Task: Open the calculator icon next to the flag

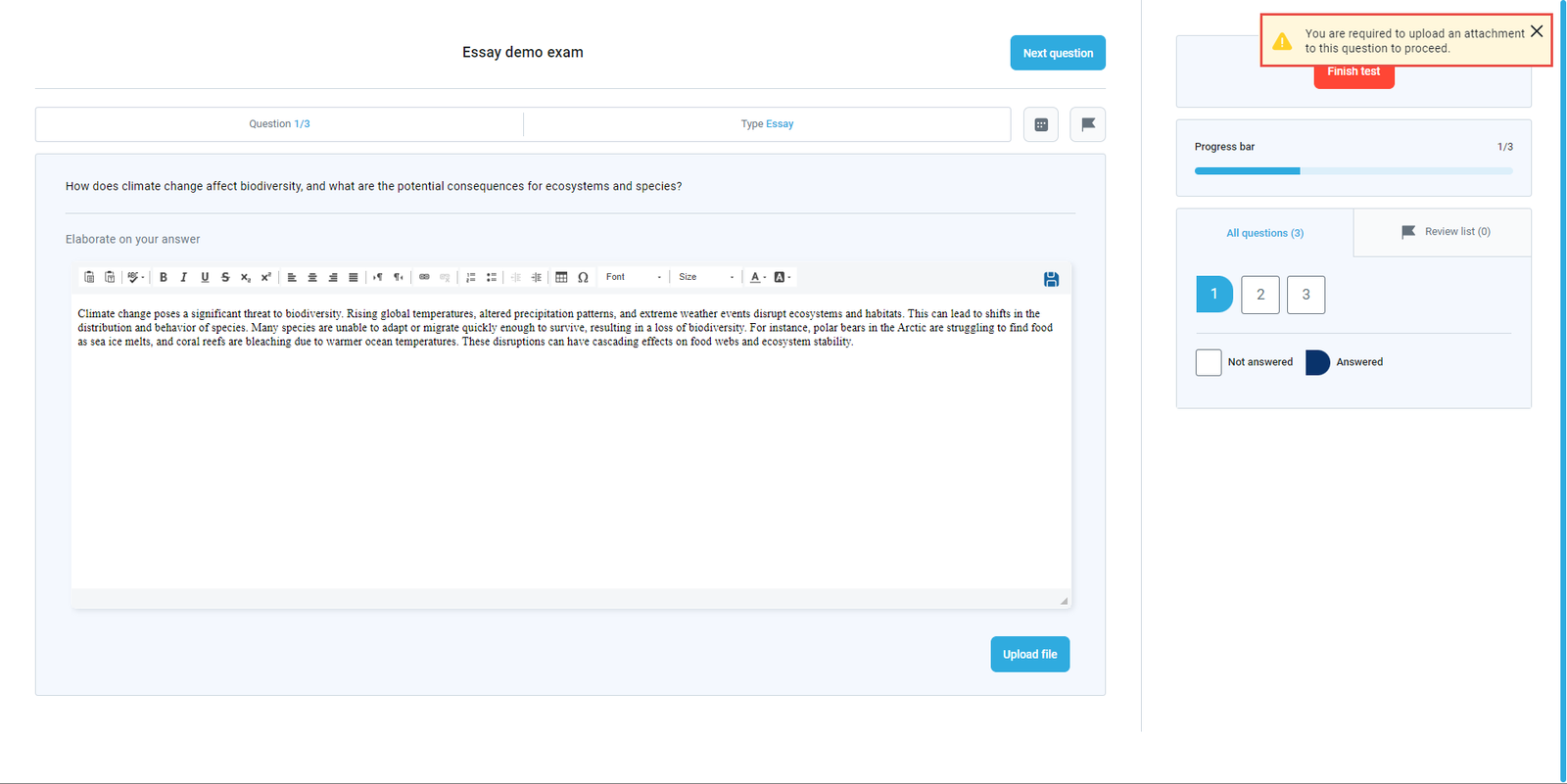Action: click(x=1040, y=124)
